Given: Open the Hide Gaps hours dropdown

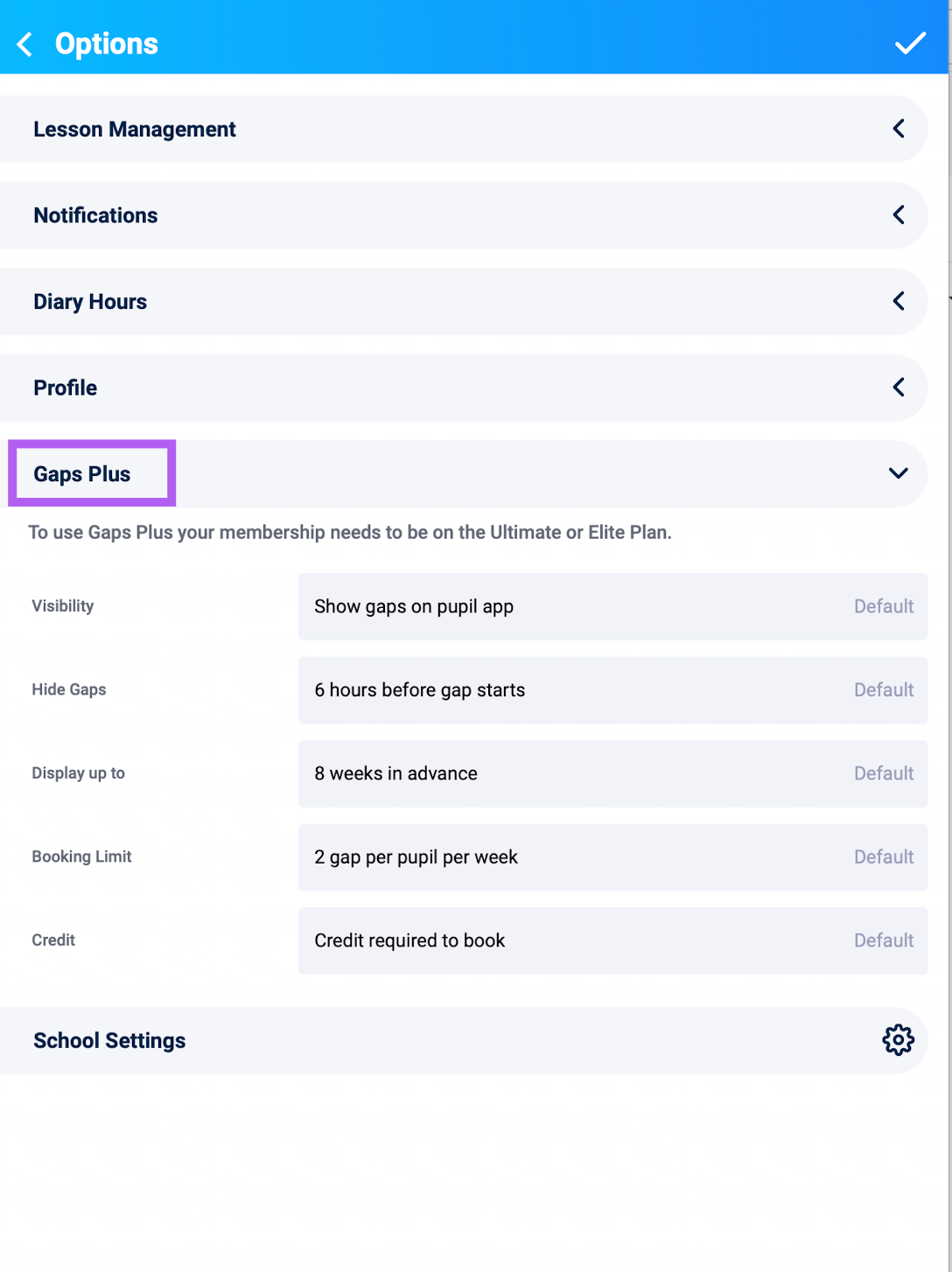Looking at the screenshot, I should pyautogui.click(x=612, y=690).
